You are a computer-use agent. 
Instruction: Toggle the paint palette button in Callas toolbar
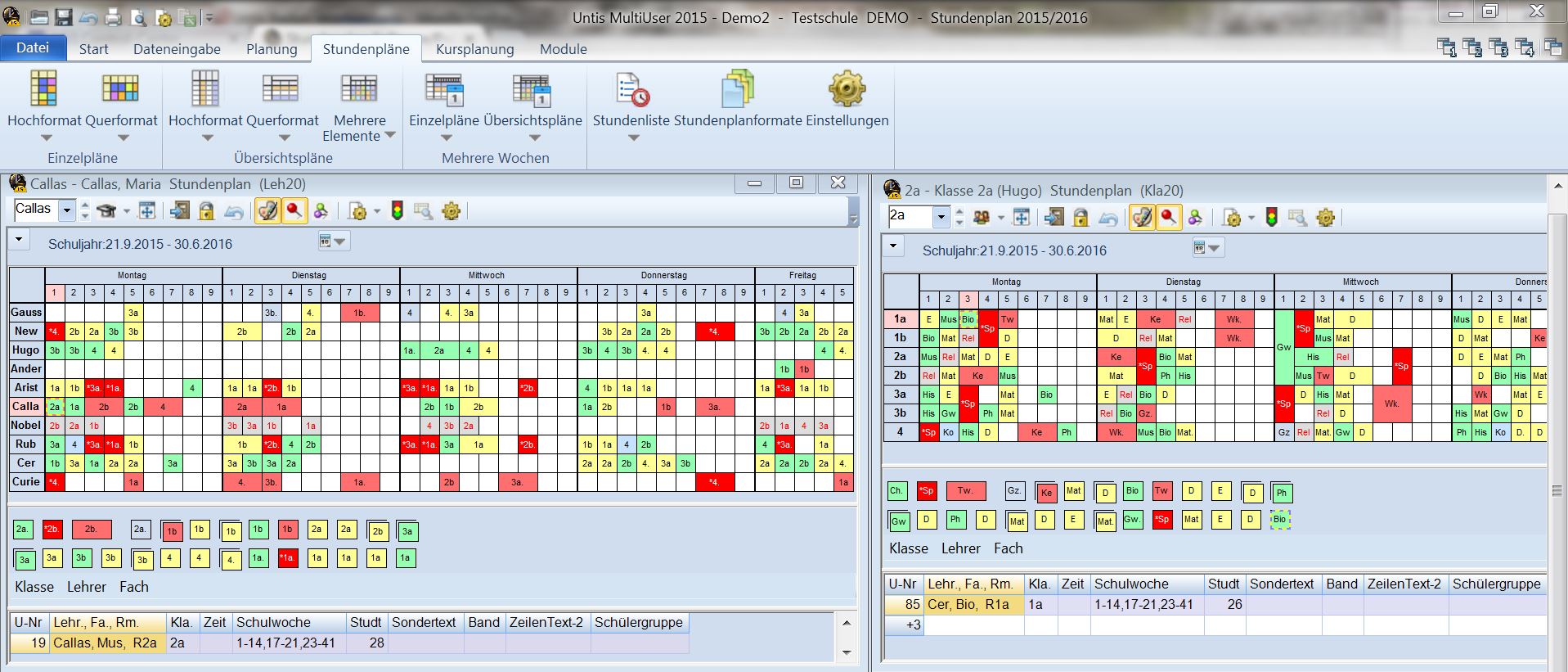(267, 211)
